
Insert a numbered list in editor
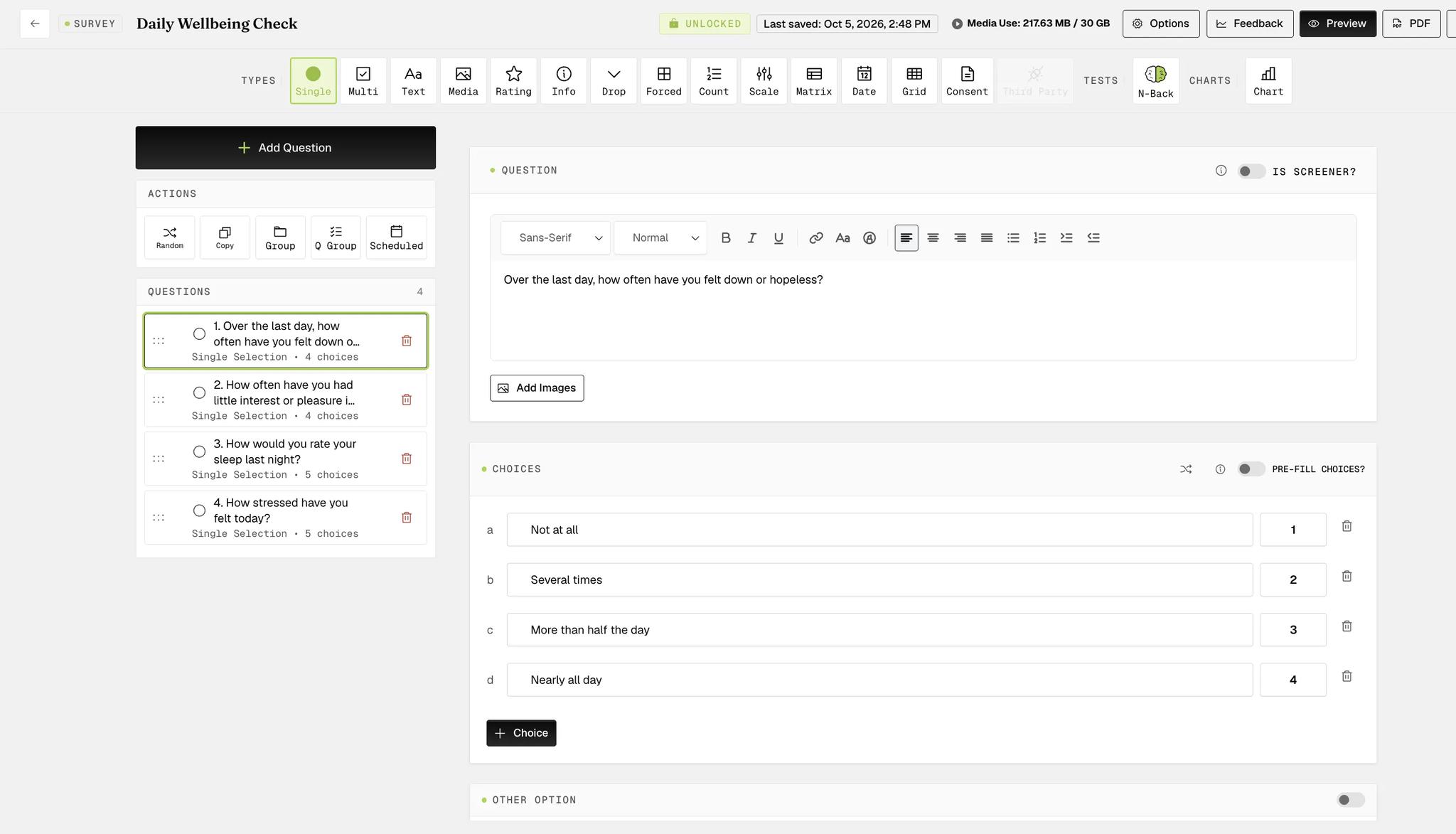click(1039, 238)
